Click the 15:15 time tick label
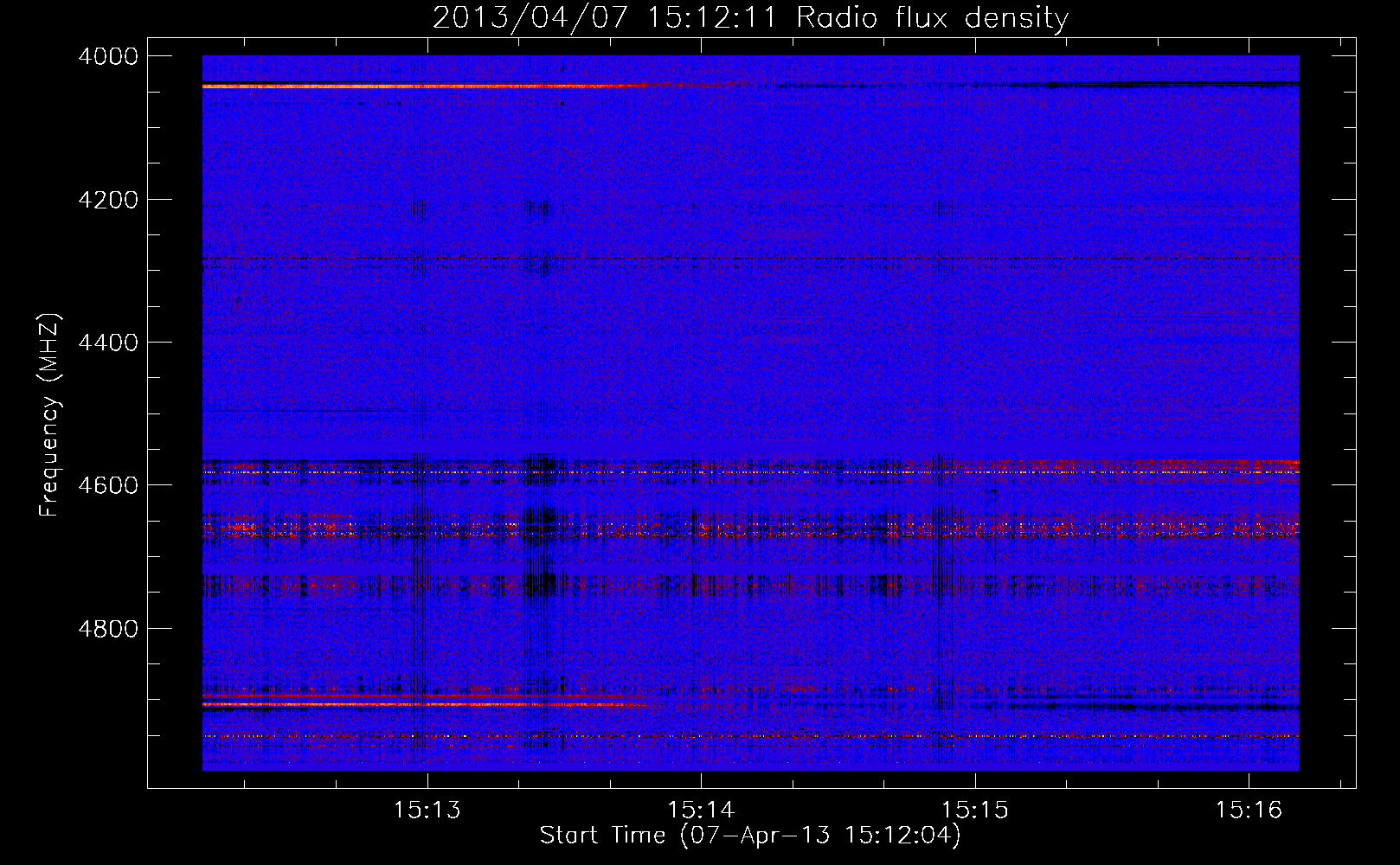 (x=975, y=810)
